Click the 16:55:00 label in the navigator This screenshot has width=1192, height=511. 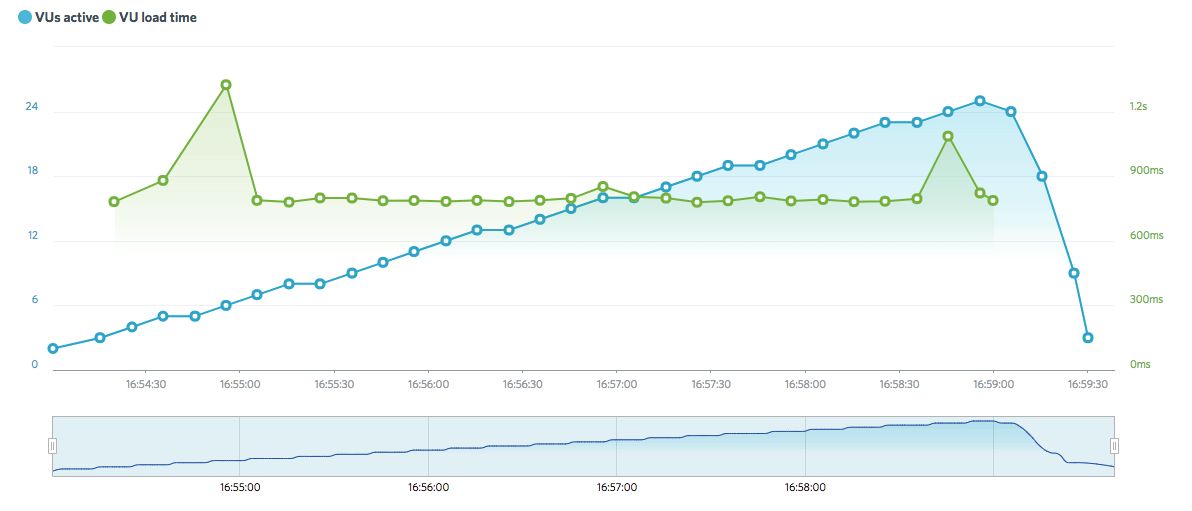click(240, 488)
